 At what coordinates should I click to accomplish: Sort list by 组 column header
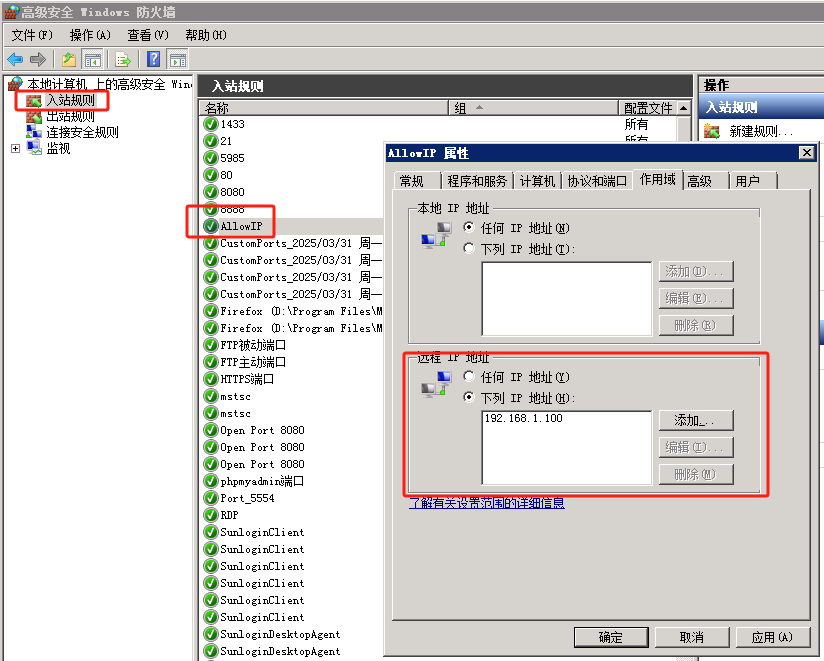[x=534, y=108]
